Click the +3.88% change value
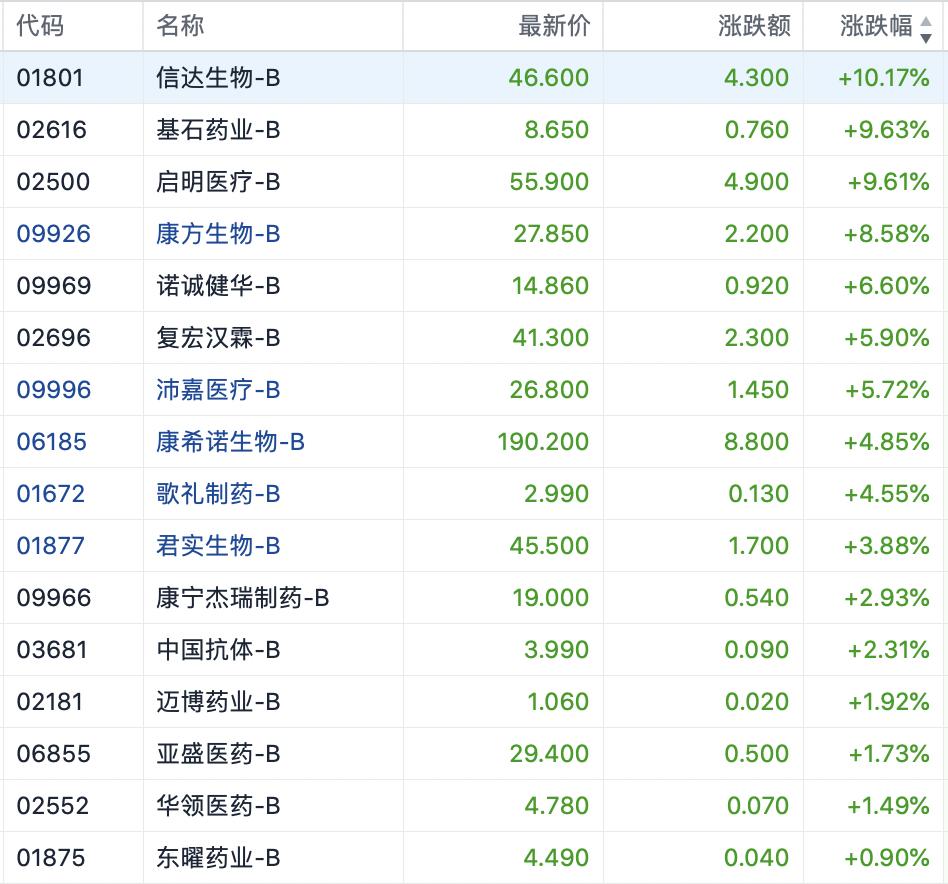Viewport: 948px width, 884px height. (887, 546)
